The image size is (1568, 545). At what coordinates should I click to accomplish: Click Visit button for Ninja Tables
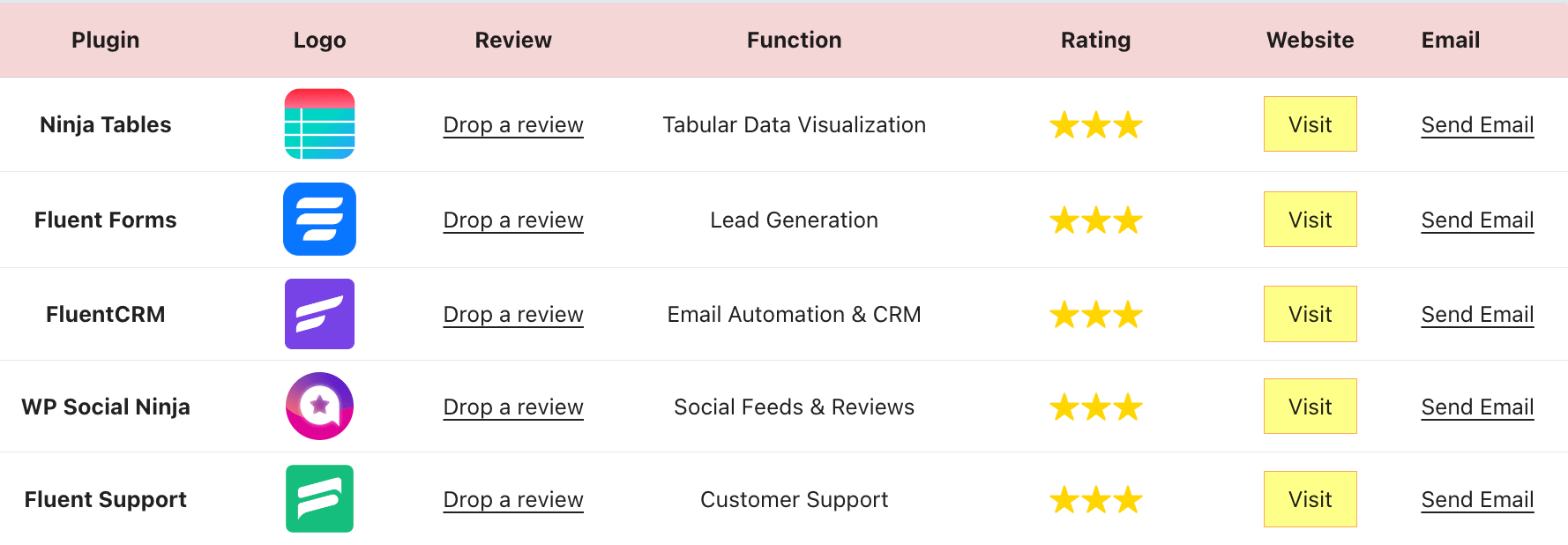click(1310, 124)
